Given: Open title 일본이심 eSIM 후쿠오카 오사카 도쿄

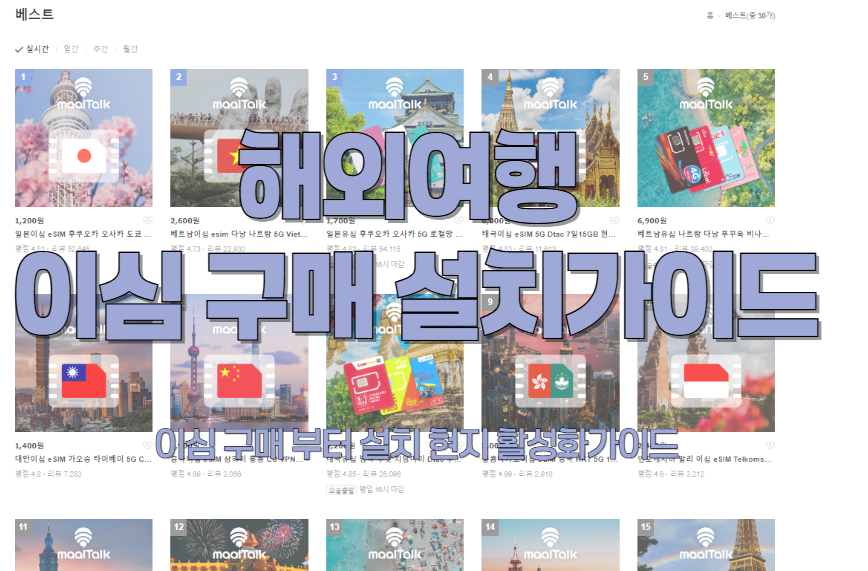Looking at the screenshot, I should 83,234.
